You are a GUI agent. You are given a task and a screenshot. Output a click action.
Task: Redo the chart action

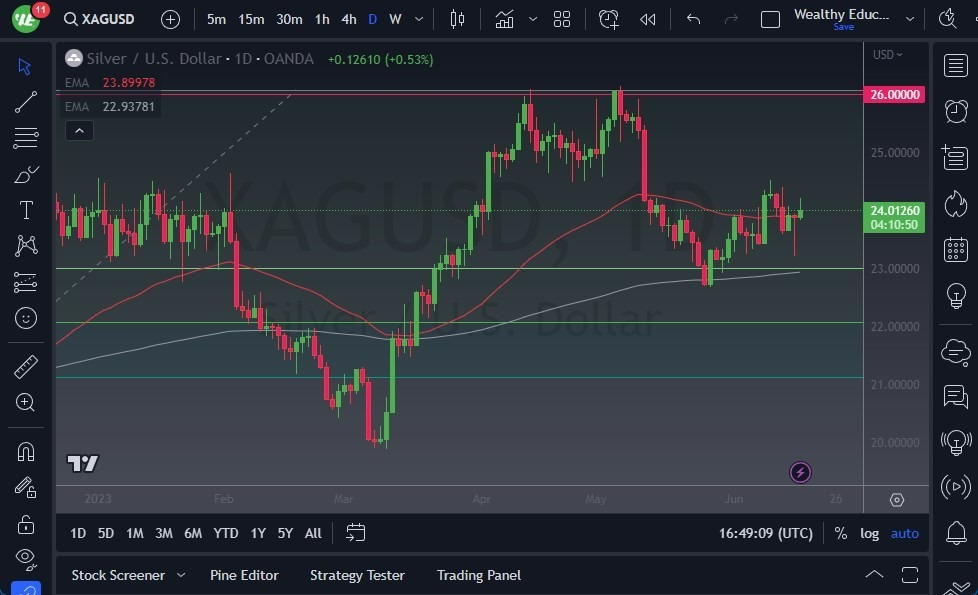click(731, 19)
